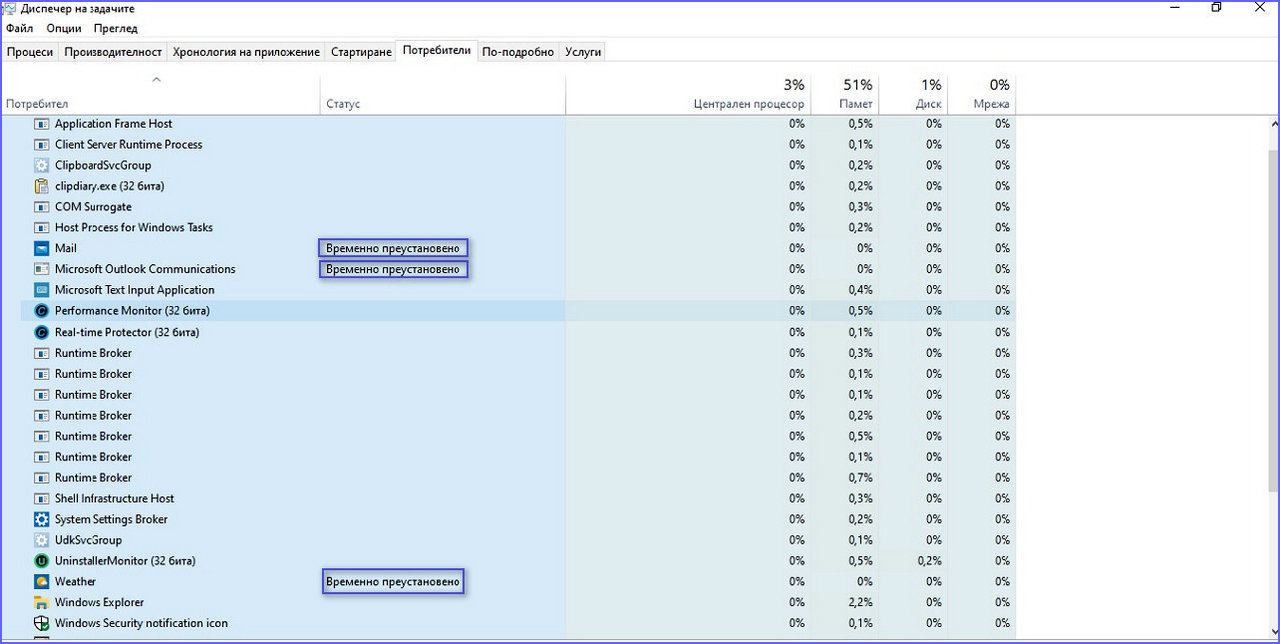
Task: Switch to the Производителност tab
Action: pyautogui.click(x=113, y=52)
